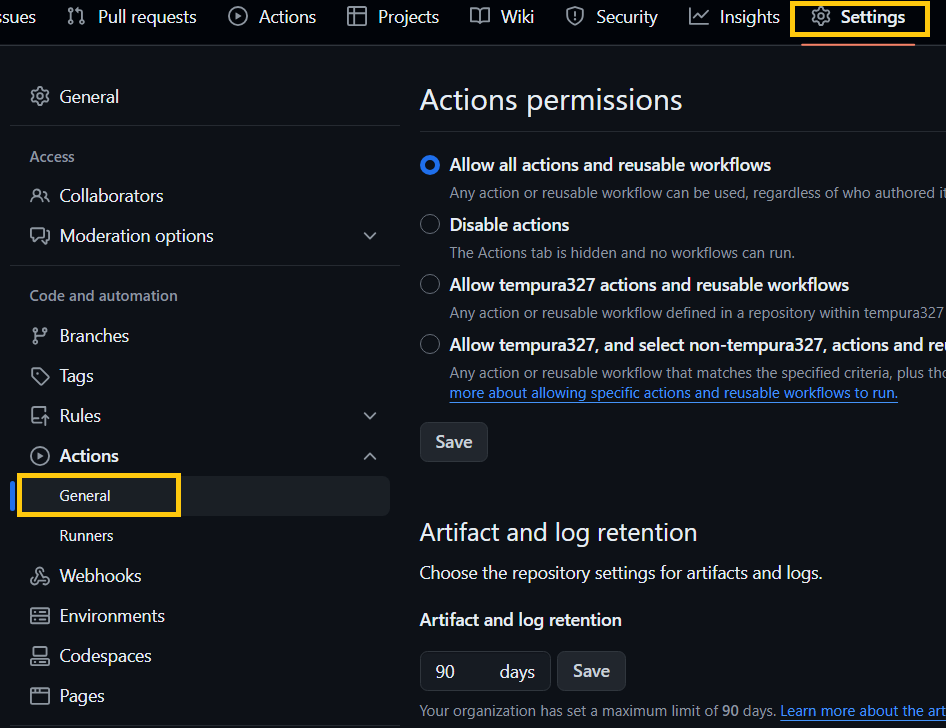Click the Collaborators people icon

click(40, 195)
